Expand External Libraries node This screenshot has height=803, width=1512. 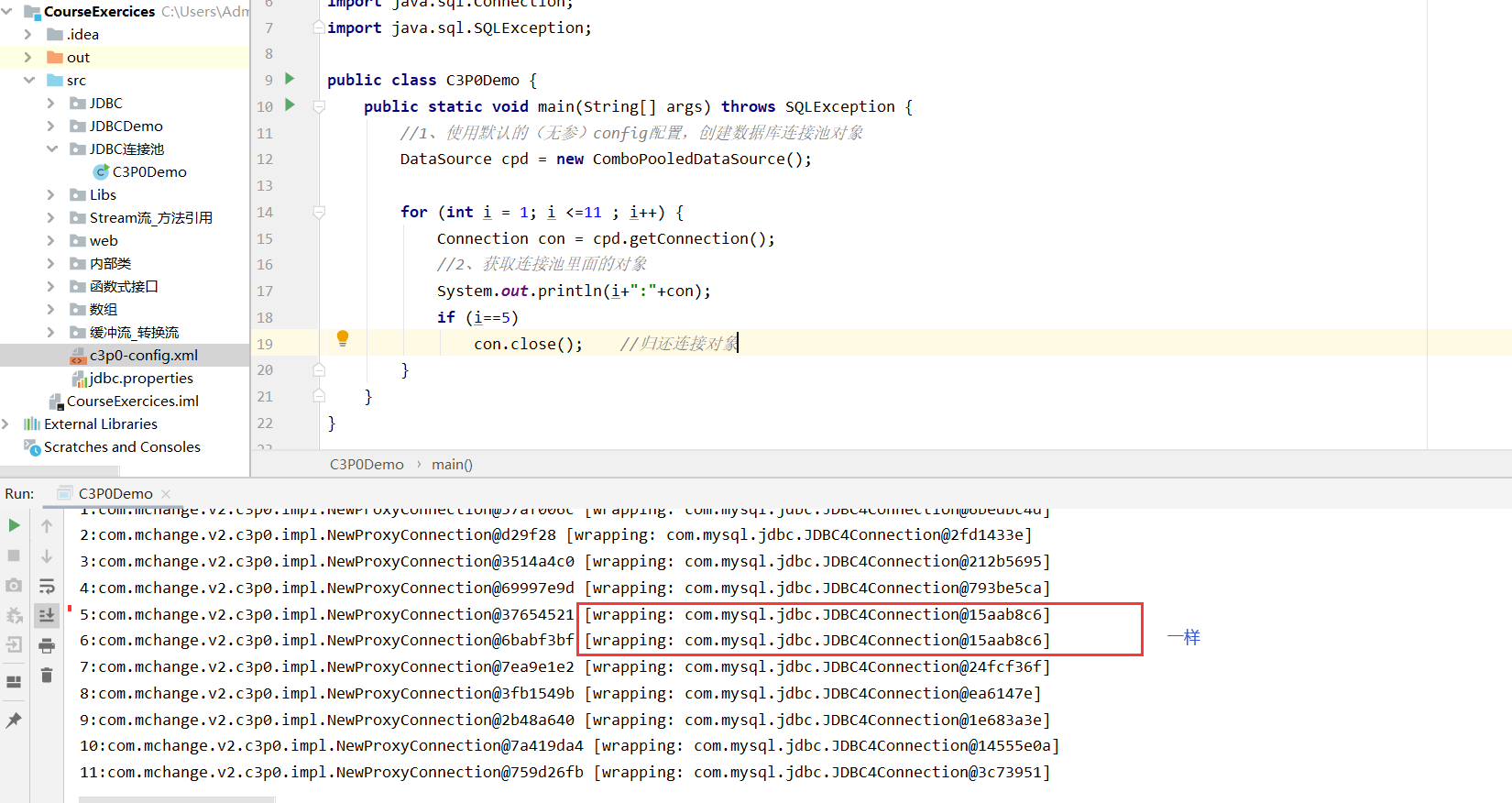click(x=5, y=423)
